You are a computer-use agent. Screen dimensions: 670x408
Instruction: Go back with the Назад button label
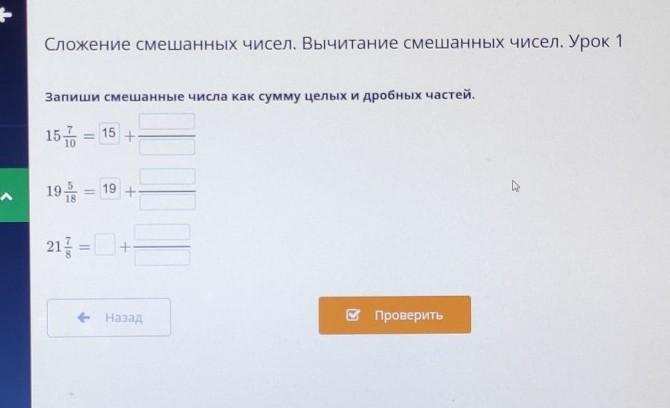click(x=124, y=318)
